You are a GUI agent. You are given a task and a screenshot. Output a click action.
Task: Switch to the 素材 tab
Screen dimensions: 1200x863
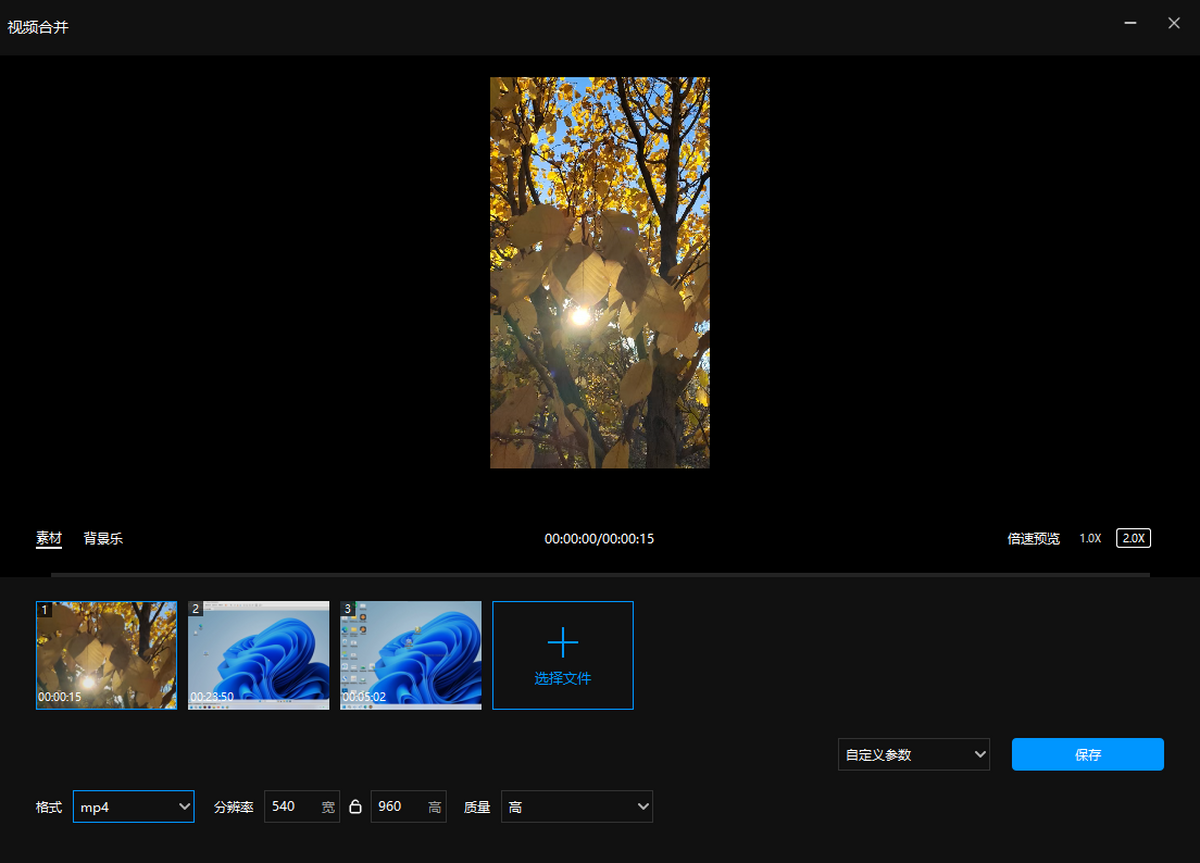[x=49, y=538]
